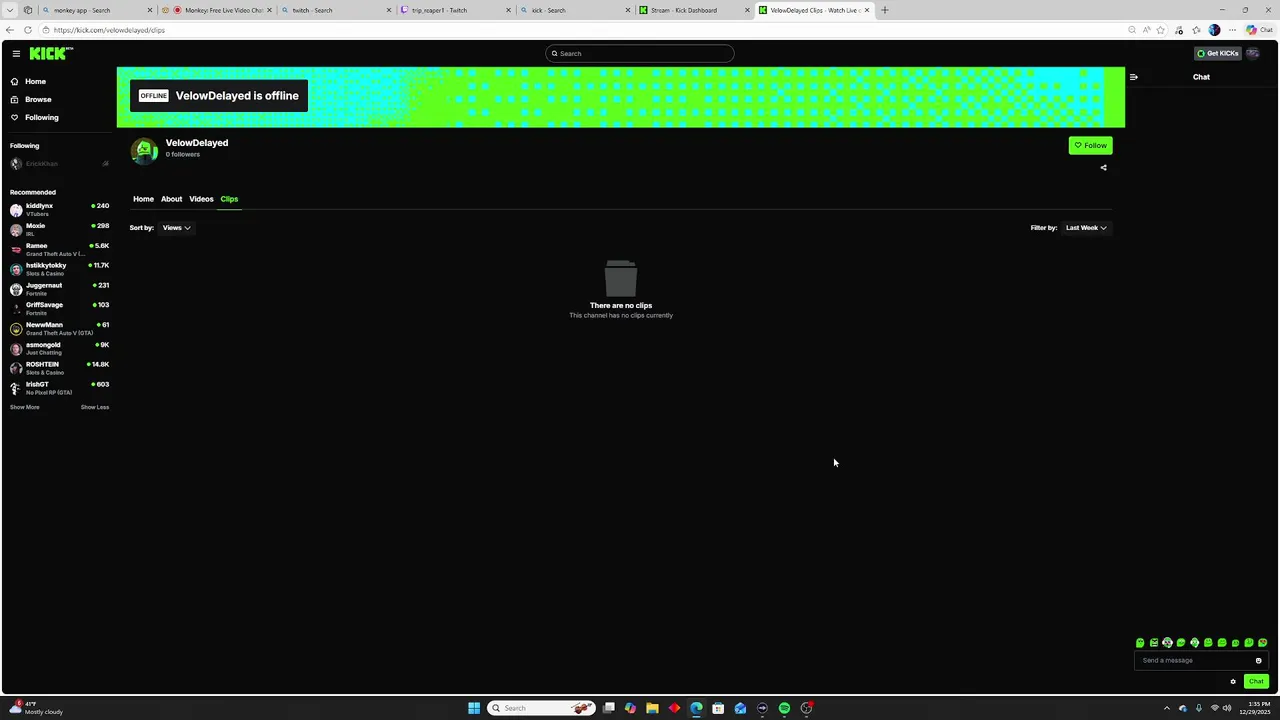Click the Get KICKs button
The width and height of the screenshot is (1280, 720).
coord(1217,53)
